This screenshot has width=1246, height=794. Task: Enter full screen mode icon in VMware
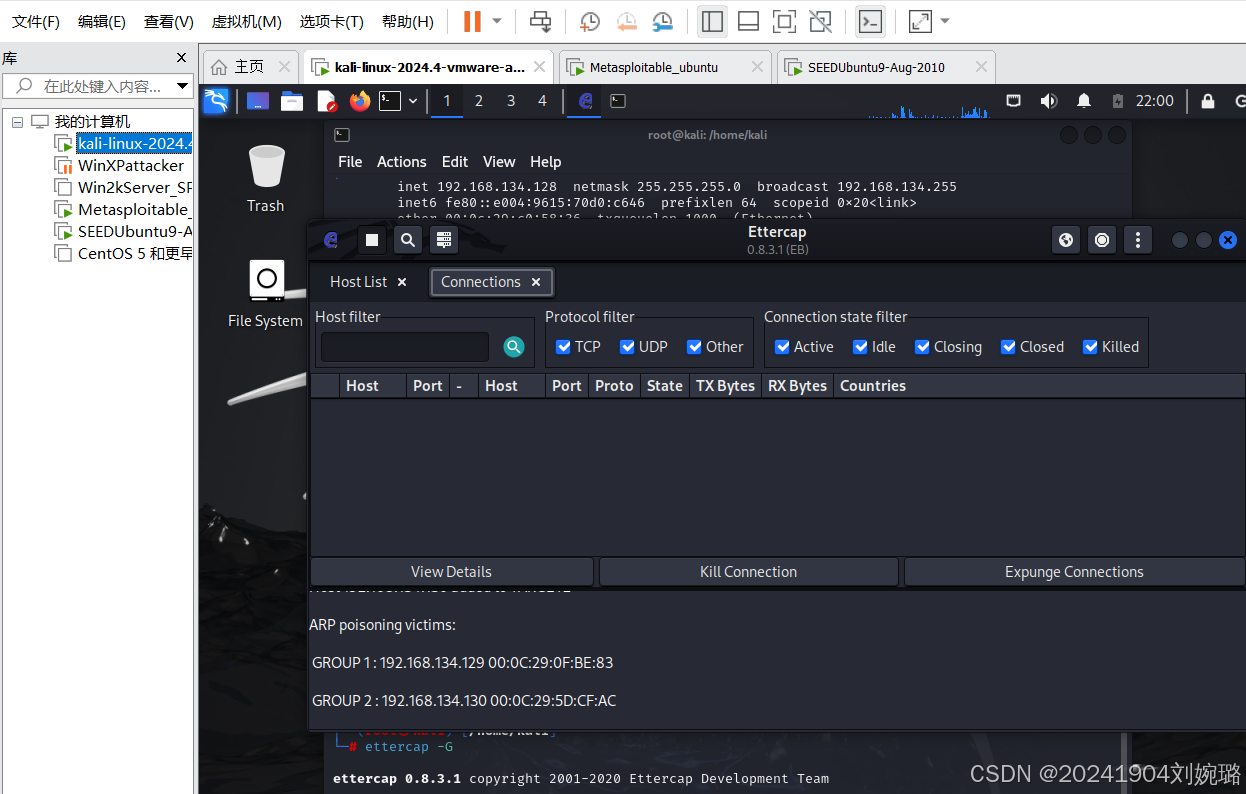(784, 21)
